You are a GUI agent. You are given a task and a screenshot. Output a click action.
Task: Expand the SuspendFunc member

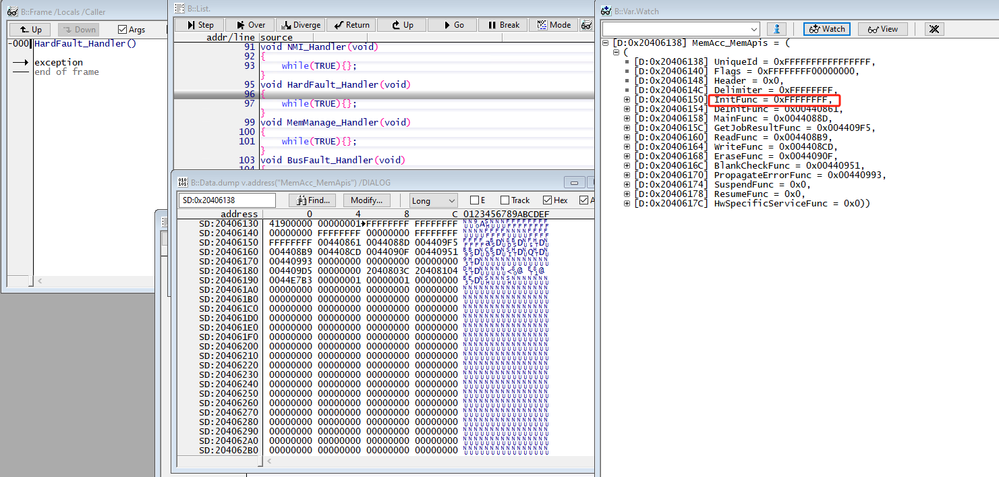(627, 185)
